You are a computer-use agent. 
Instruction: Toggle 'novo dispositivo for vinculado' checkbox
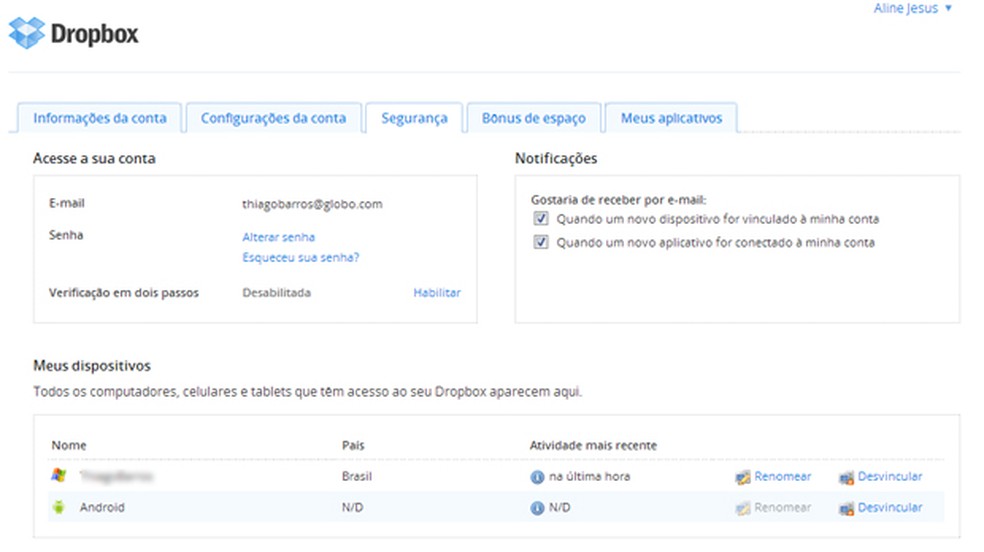(x=541, y=218)
